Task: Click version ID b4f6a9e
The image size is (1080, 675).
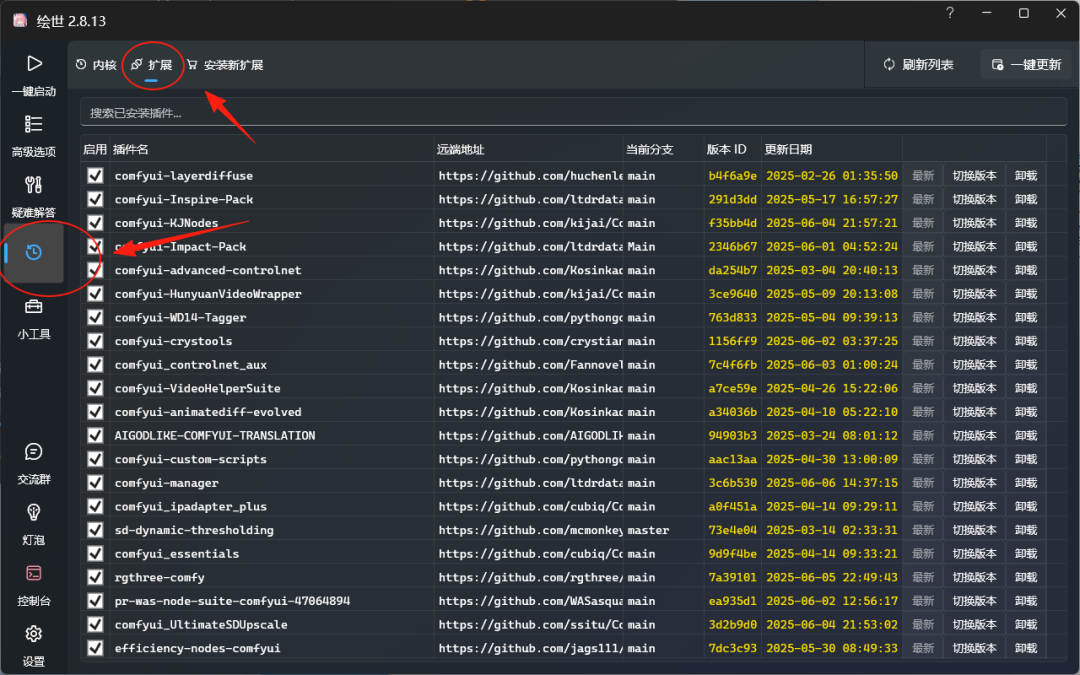Action: pos(732,176)
